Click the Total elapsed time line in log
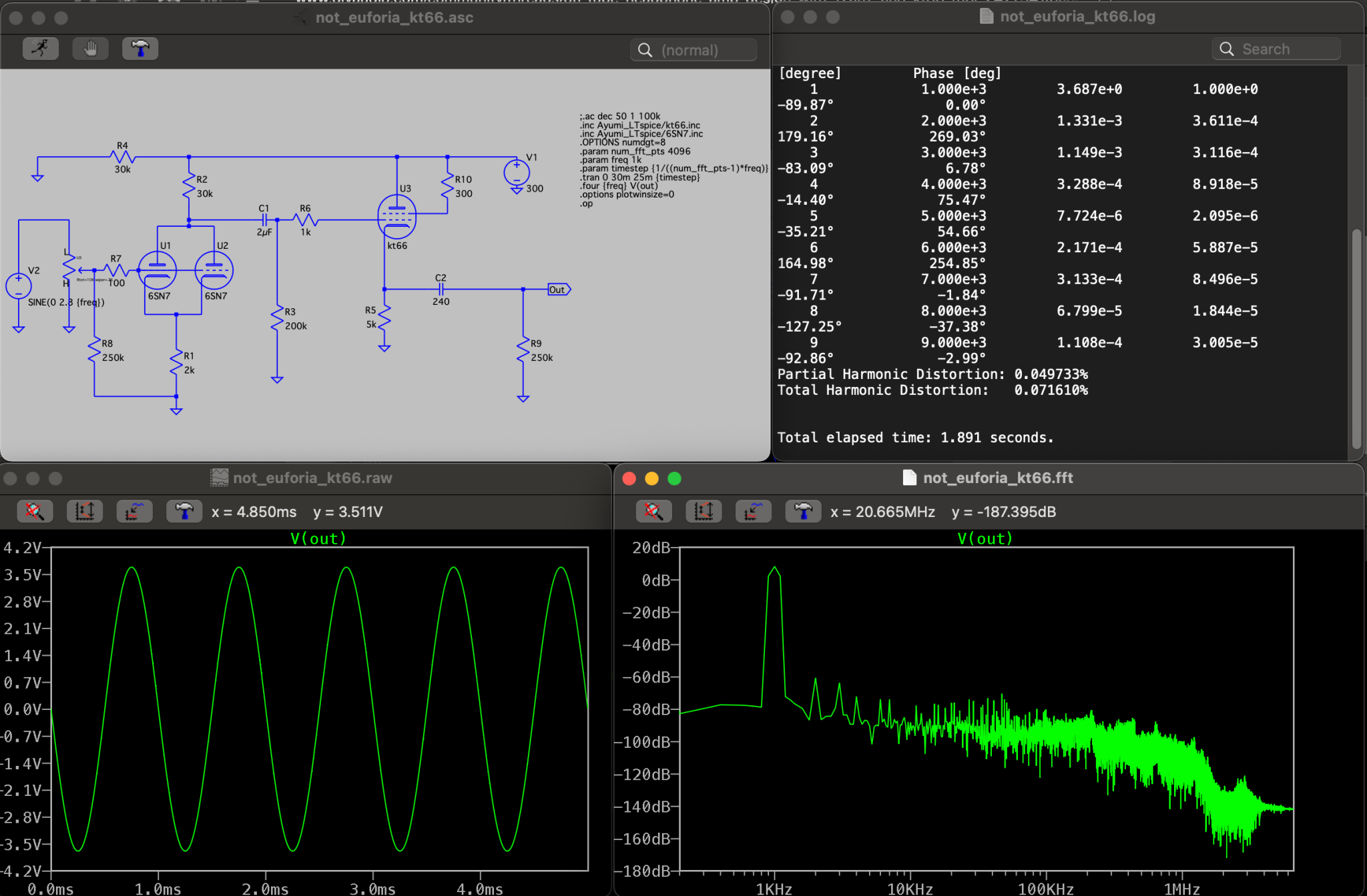 (x=915, y=438)
